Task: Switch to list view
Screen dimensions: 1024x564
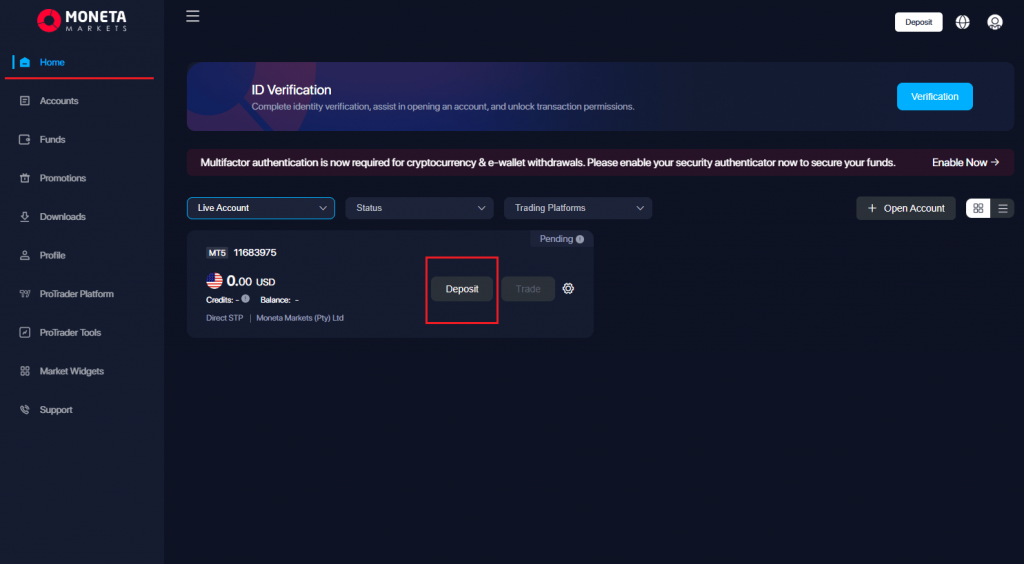Action: click(x=1002, y=208)
